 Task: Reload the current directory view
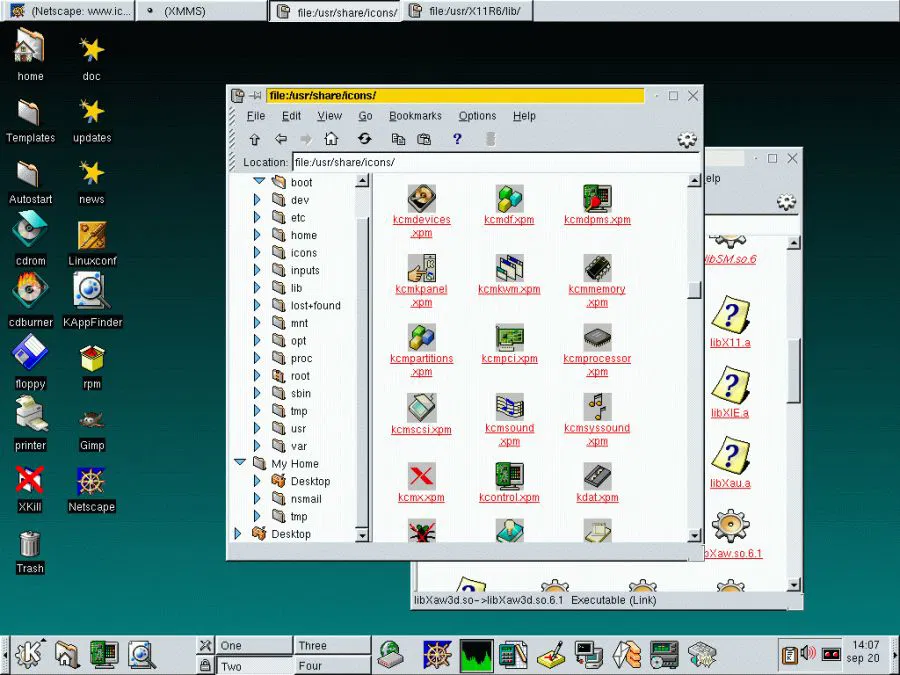click(364, 140)
